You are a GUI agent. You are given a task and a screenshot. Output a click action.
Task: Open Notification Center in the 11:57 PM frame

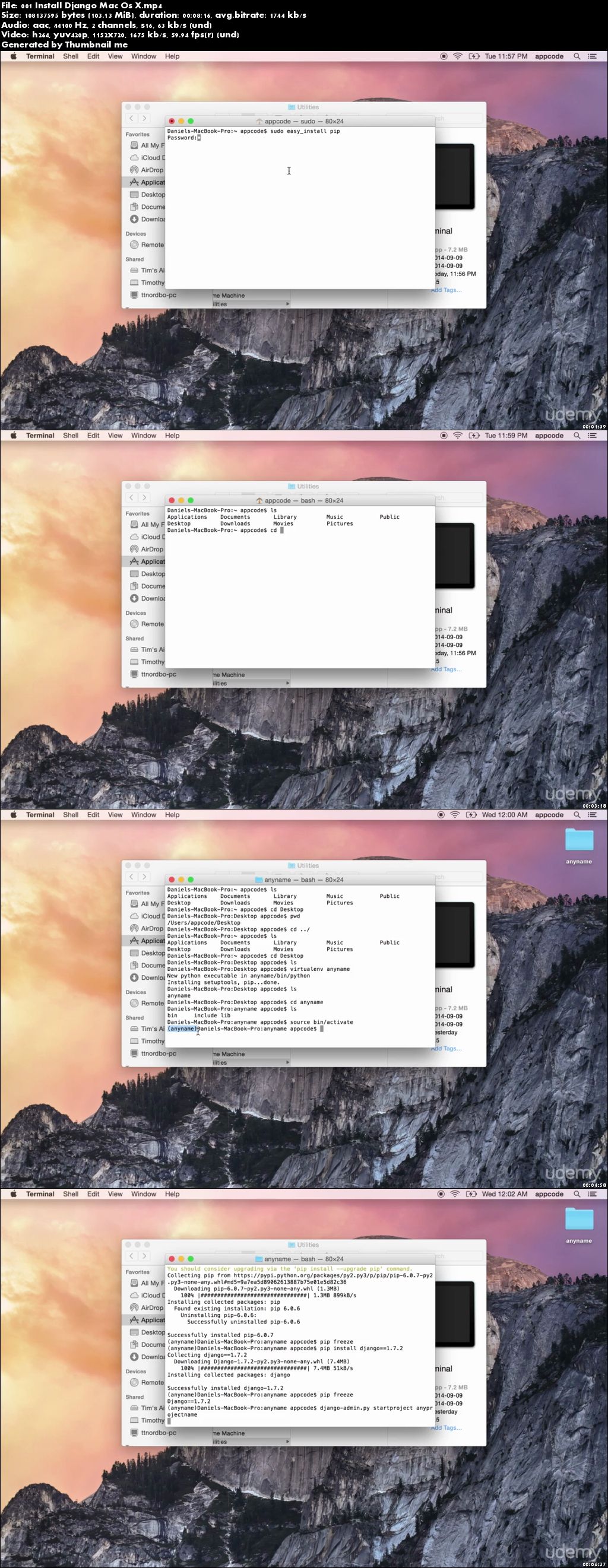pos(591,56)
